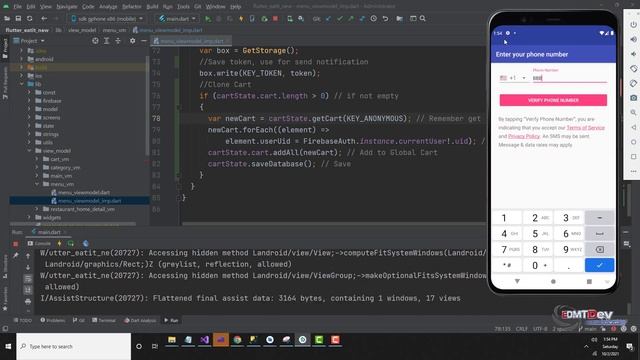640x360 pixels.
Task: Click Hot Reload lightning icon in Run panel
Action: [x=59, y=244]
